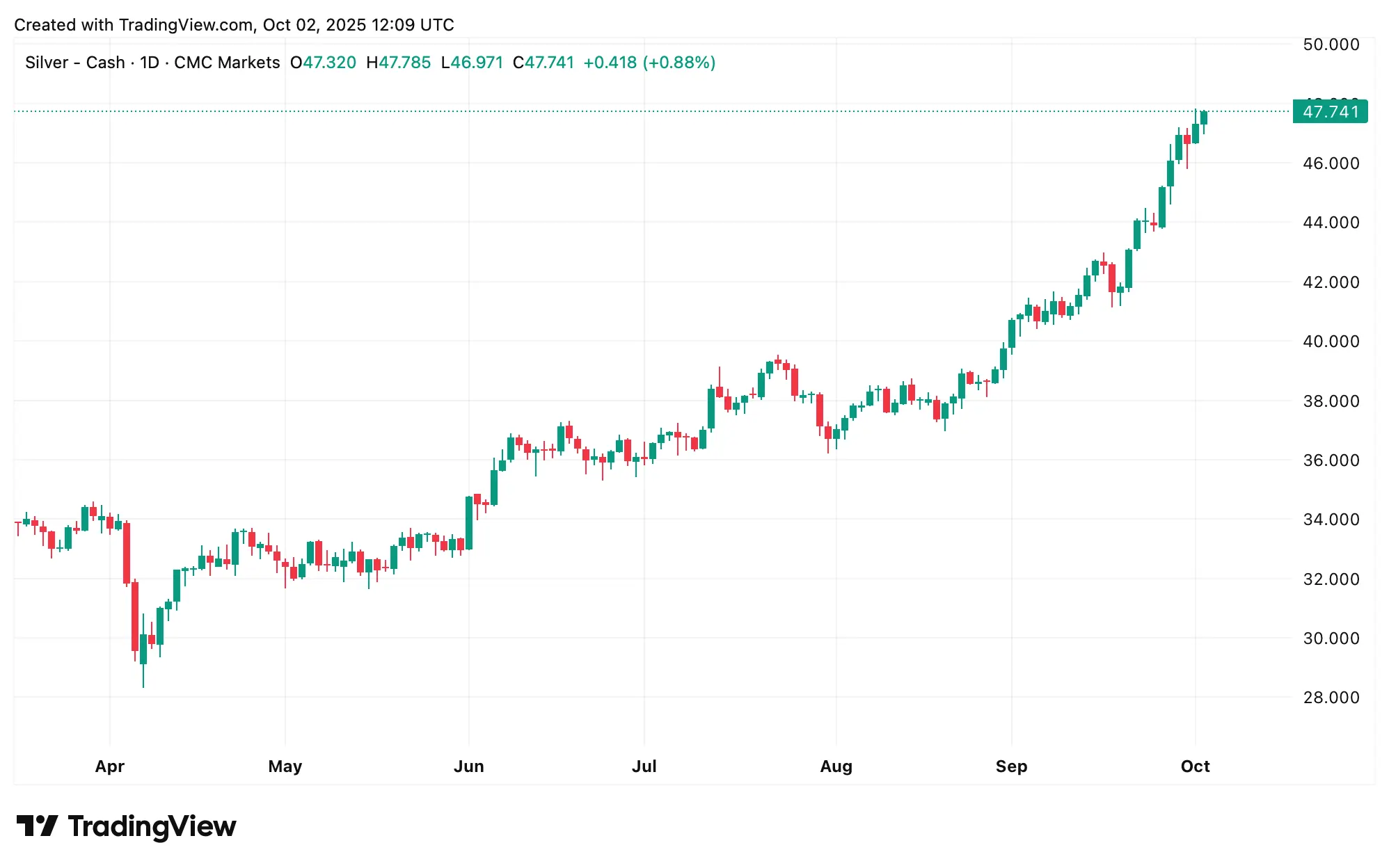This screenshot has width=1389, height=868.
Task: Click the close value C47.741
Action: pos(543,63)
